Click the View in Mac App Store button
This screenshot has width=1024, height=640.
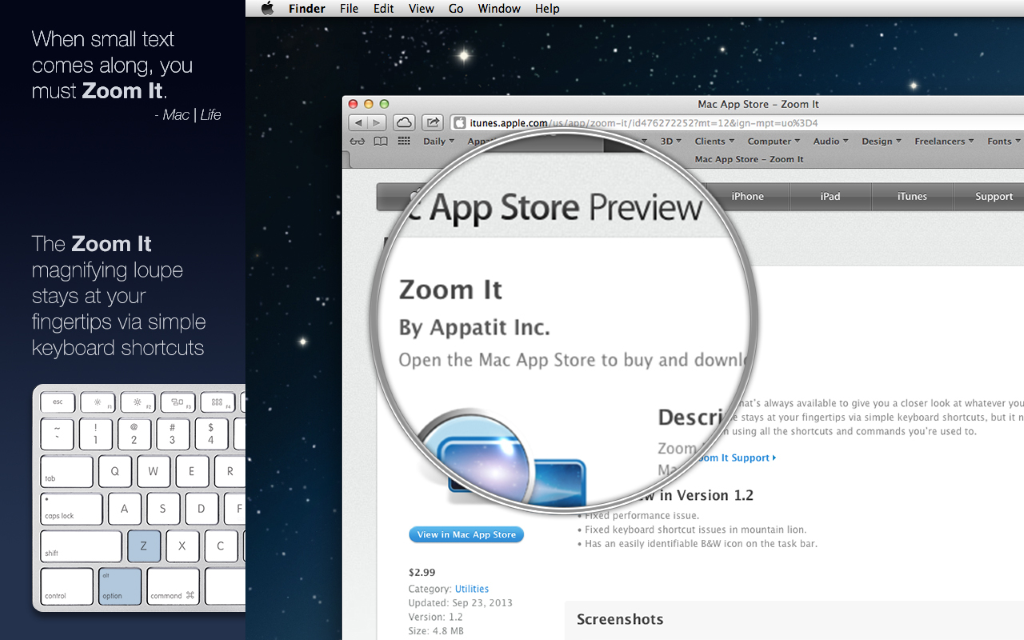(466, 534)
